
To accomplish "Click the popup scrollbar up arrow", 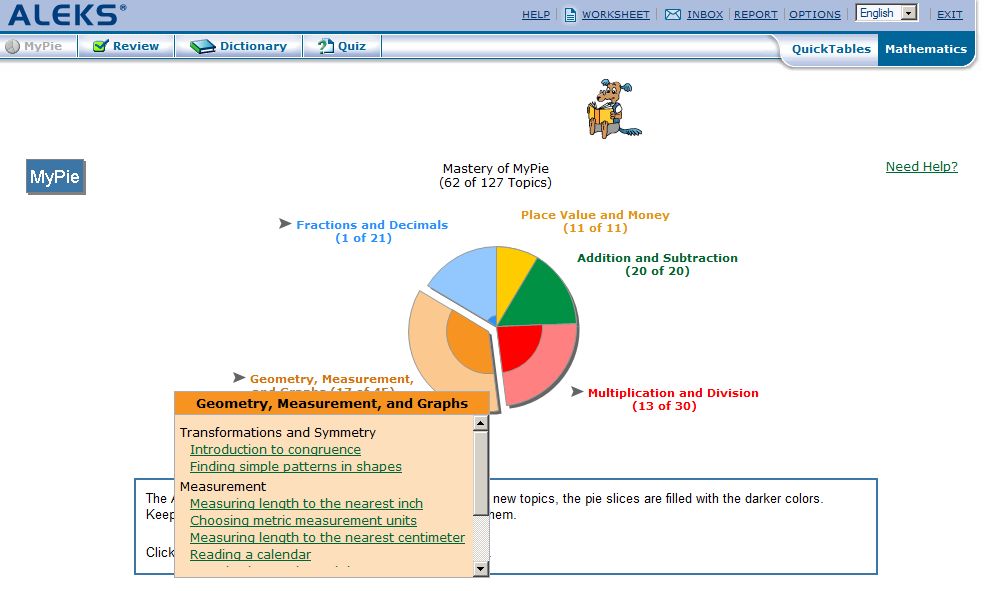I will (x=480, y=423).
